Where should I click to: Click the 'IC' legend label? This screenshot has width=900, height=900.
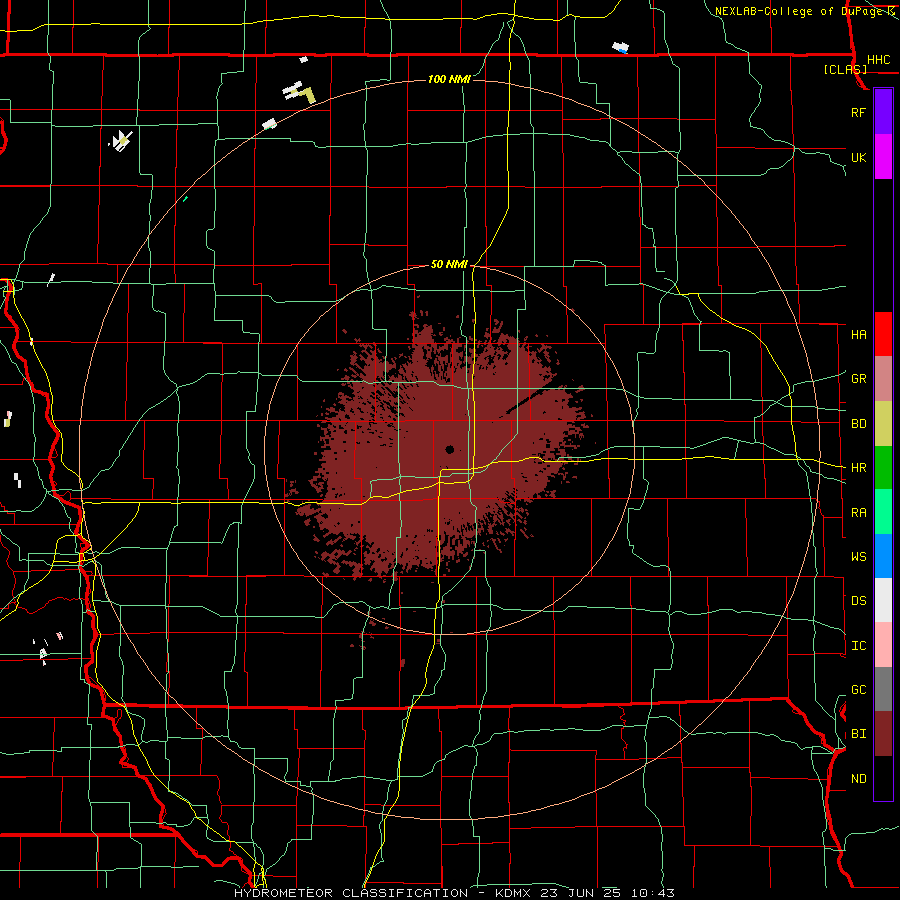(x=859, y=646)
